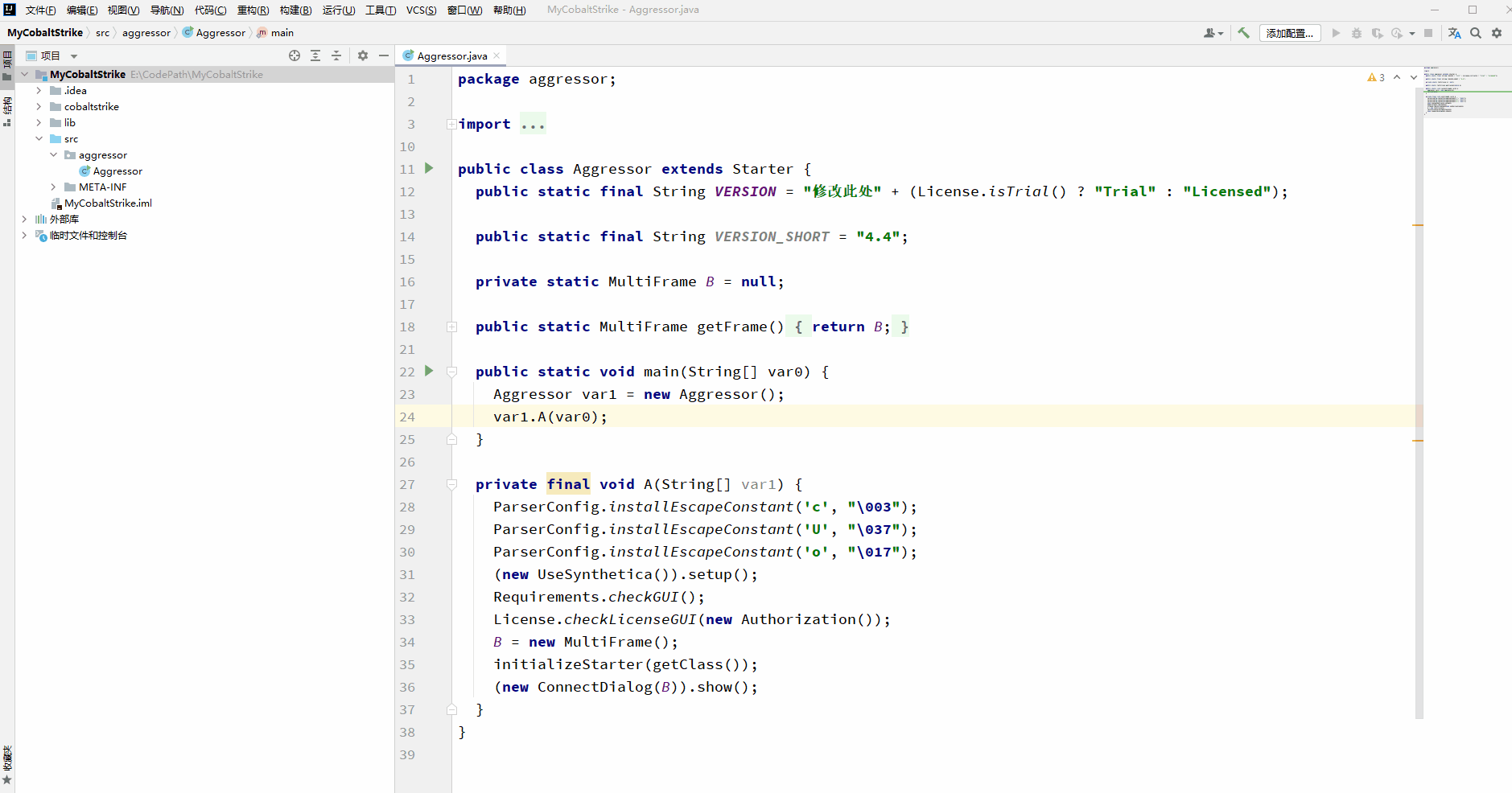Screen dimensions: 1512x793
Task: Open the 重构(R) menu
Action: pos(253,10)
